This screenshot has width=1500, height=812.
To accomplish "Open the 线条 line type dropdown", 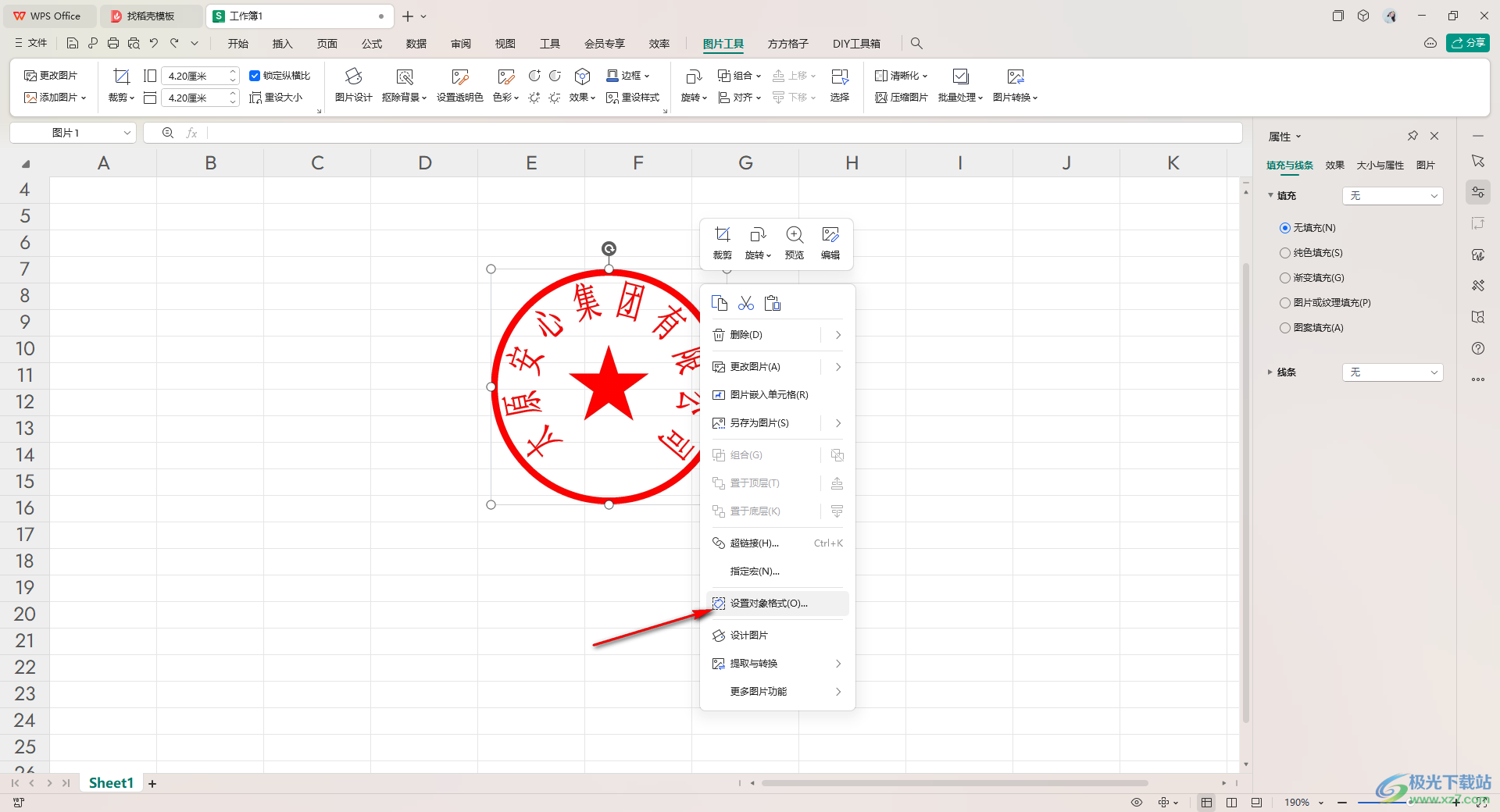I will tap(1392, 372).
